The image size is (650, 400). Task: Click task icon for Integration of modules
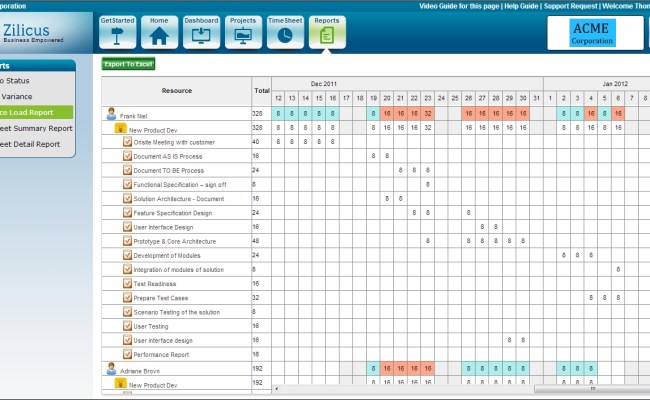pos(127,269)
